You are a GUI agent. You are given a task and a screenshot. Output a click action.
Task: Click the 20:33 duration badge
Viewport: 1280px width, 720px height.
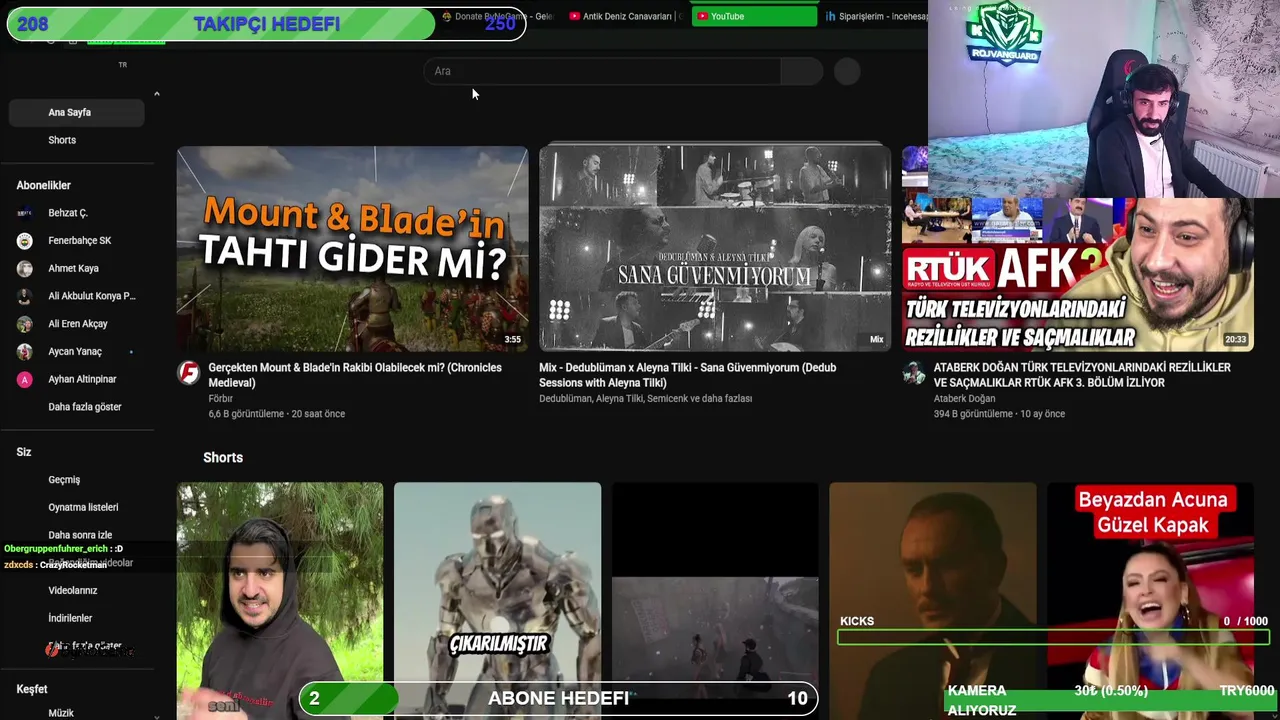1236,340
